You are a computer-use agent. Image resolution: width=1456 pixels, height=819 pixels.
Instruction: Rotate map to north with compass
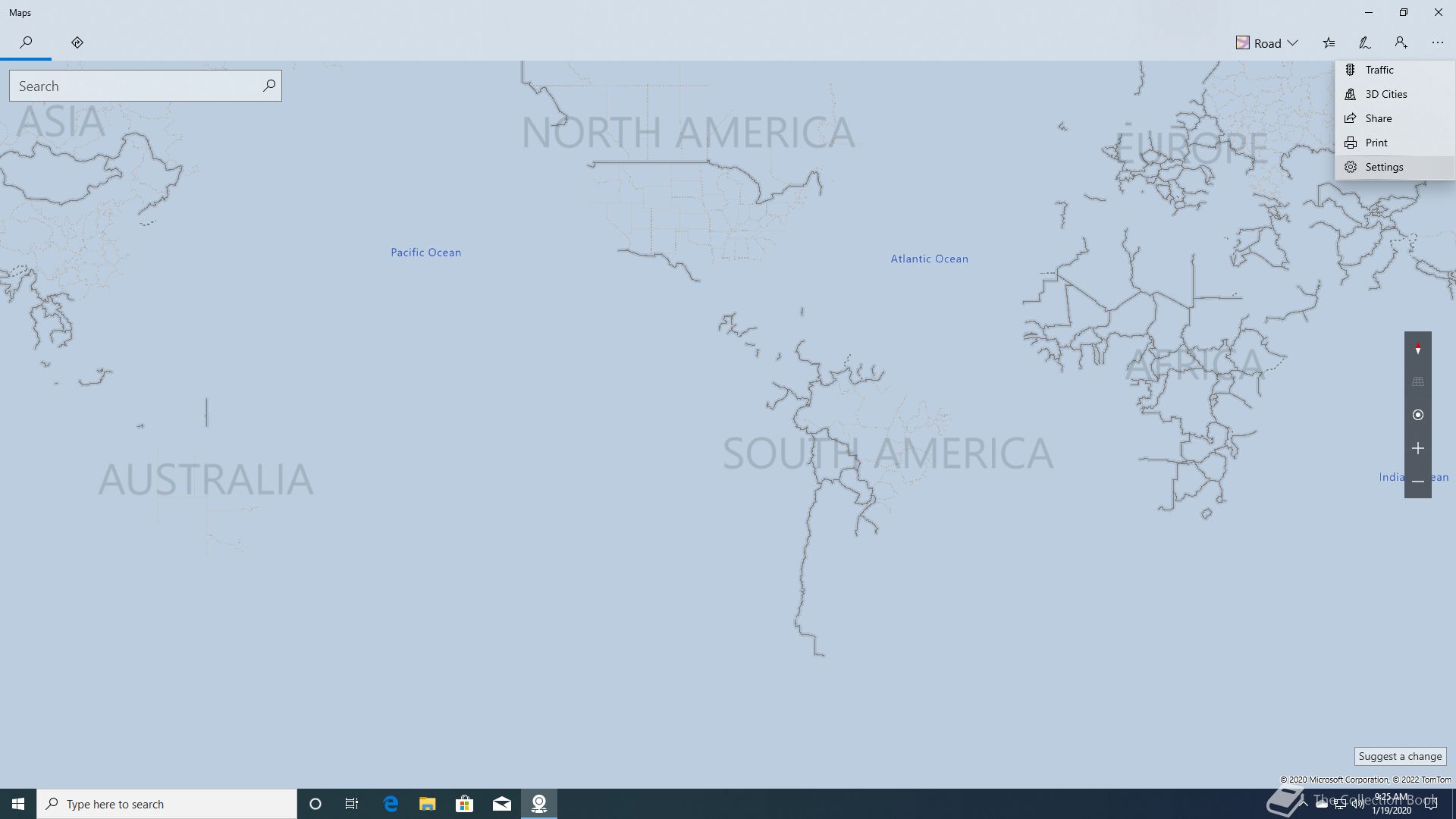[1417, 349]
